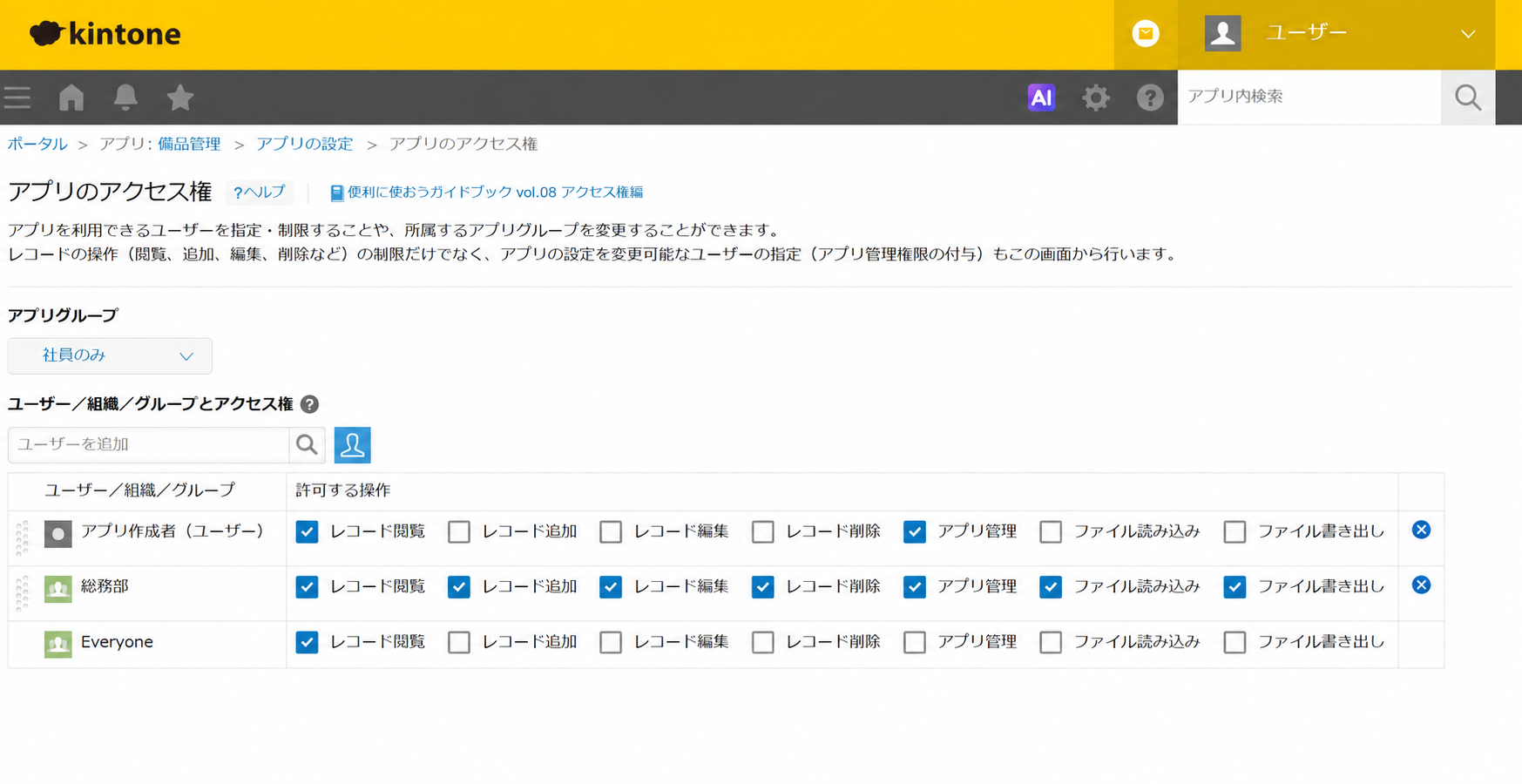The height and width of the screenshot is (784, 1522).
Task: Open 備品管理 breadcrumb link
Action: point(189,145)
